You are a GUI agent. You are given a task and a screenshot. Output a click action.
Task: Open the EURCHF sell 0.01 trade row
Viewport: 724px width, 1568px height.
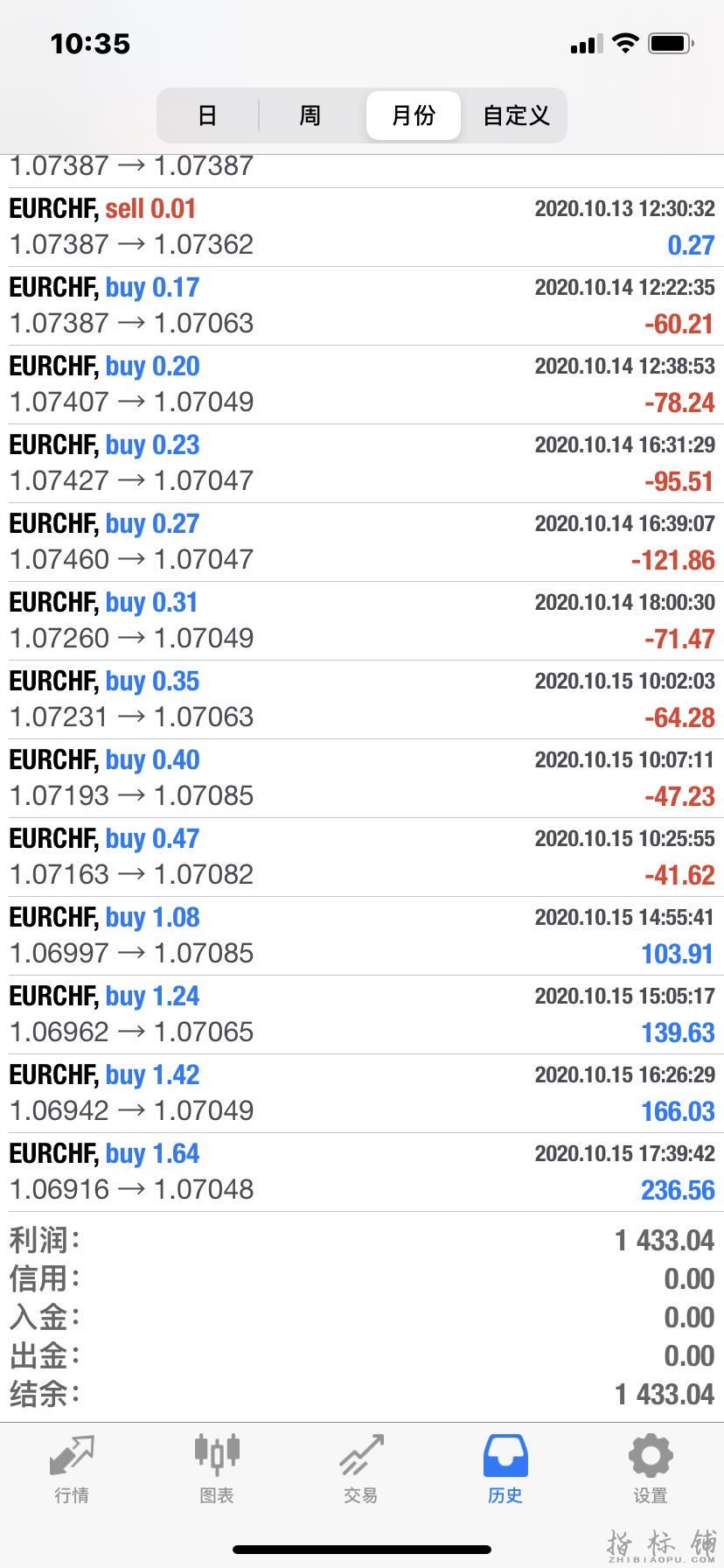(x=362, y=227)
